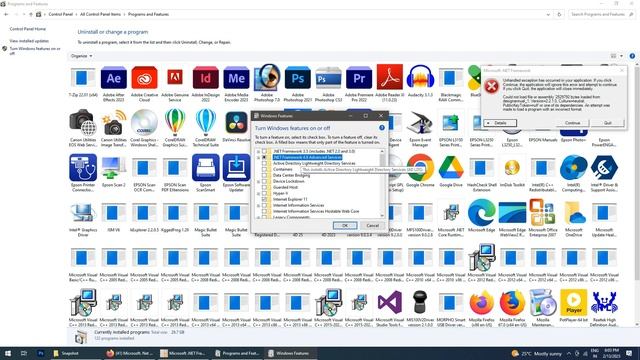Viewport: 640px width, 360px height.
Task: Enable the Hyper-V feature checkbox
Action: [x=264, y=193]
